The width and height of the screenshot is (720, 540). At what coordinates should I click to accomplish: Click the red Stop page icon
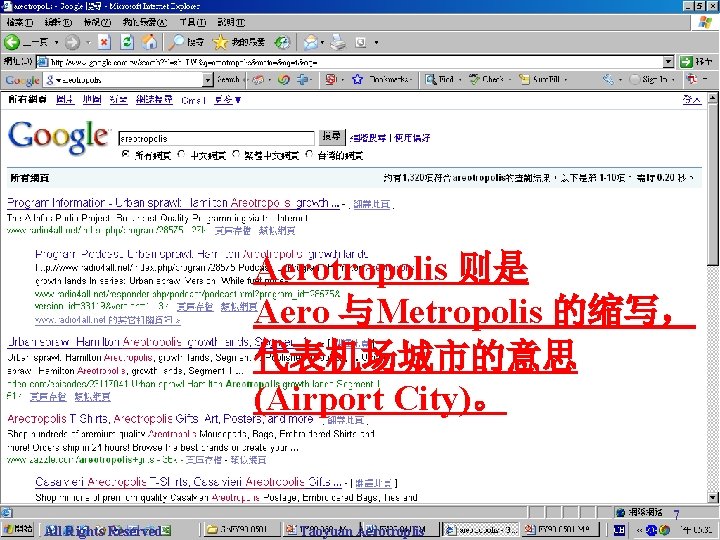104,42
